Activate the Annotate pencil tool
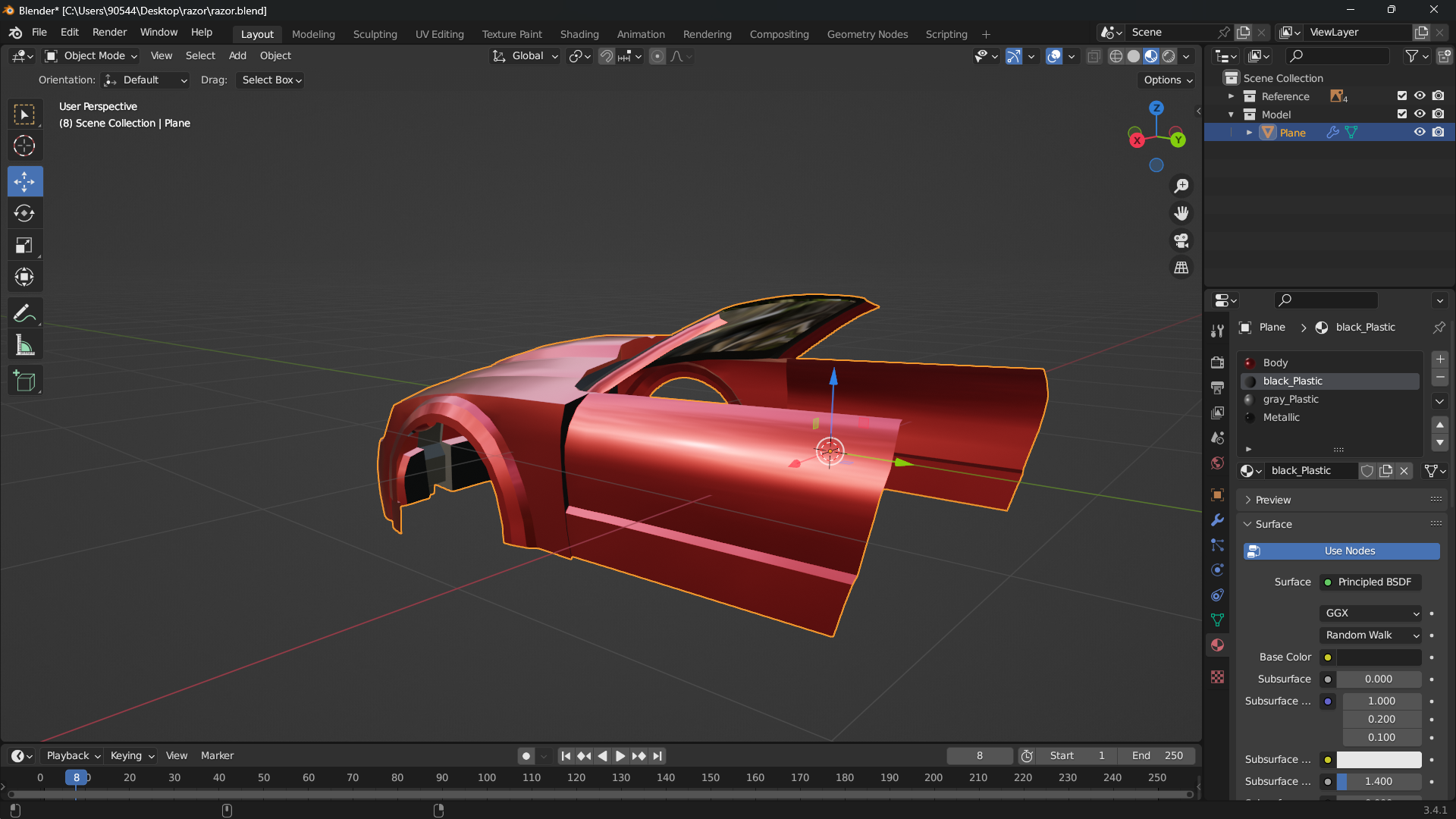This screenshot has height=819, width=1456. point(24,313)
